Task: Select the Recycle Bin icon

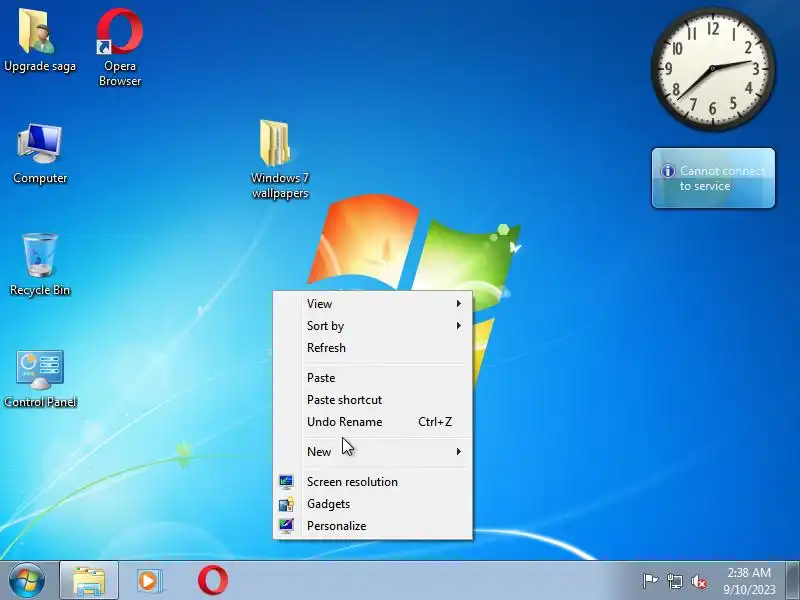Action: (40, 265)
